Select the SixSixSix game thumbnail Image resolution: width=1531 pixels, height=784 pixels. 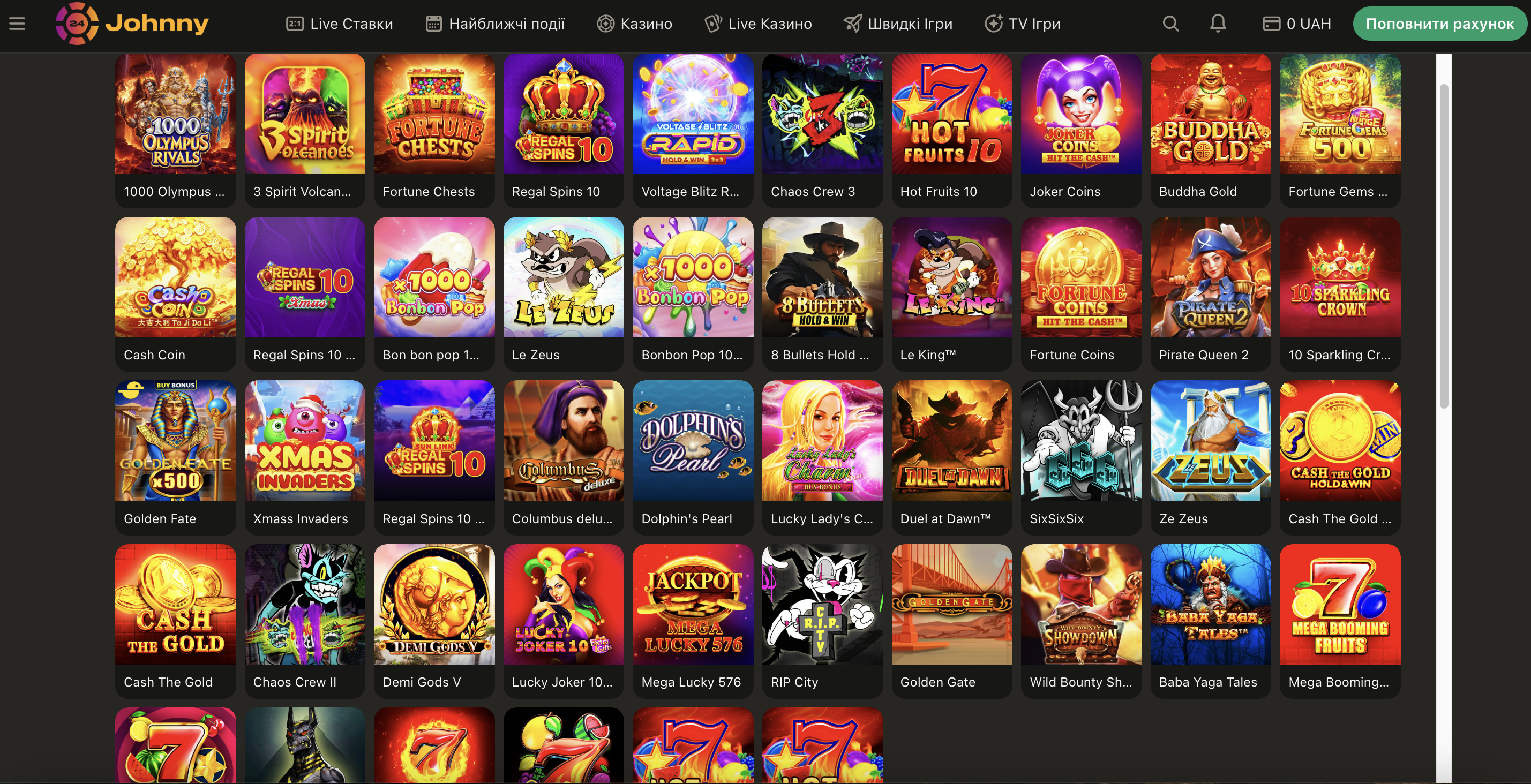pos(1081,441)
